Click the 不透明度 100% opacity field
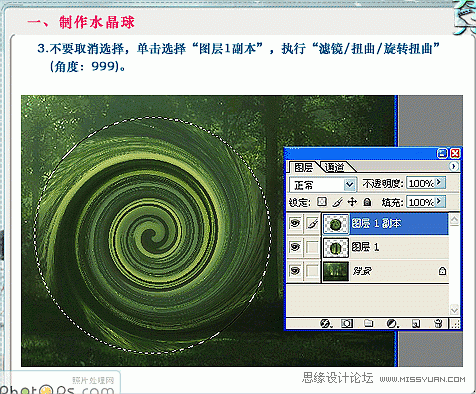The image size is (476, 394). (421, 183)
